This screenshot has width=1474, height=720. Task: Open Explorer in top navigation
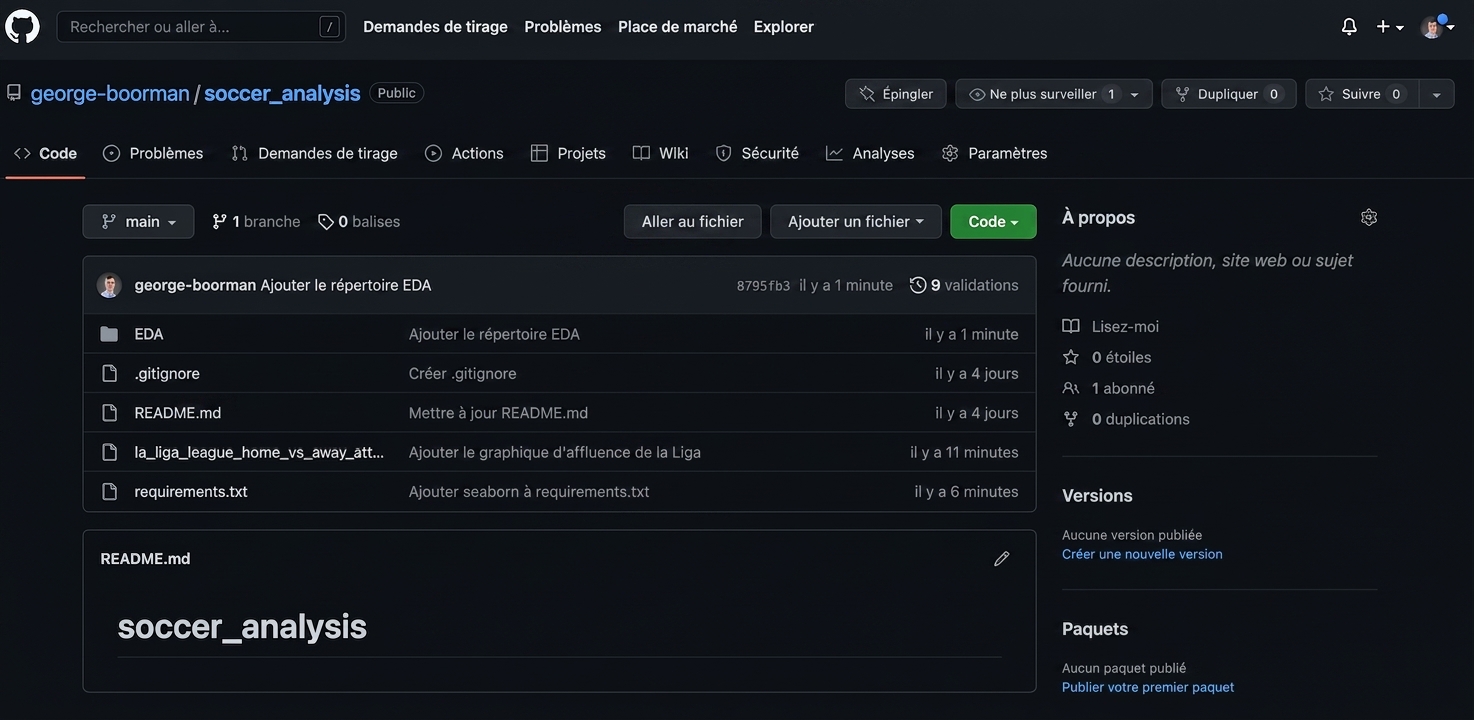[784, 27]
